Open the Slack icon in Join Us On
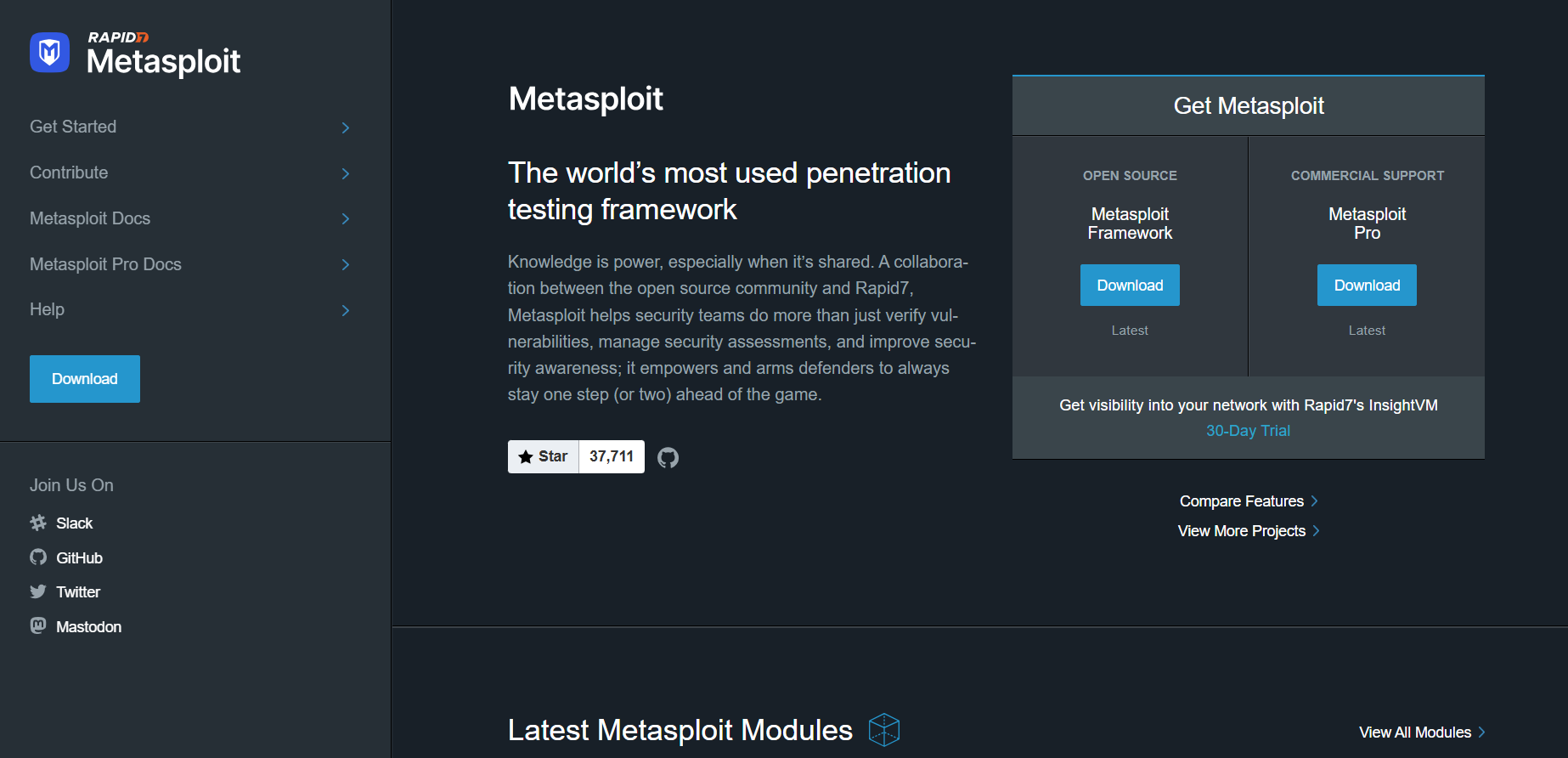1568x758 pixels. click(x=38, y=523)
